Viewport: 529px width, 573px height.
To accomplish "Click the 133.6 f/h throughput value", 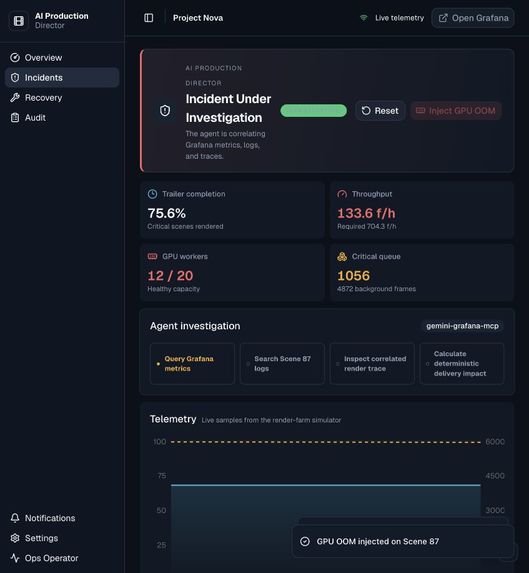I will click(x=366, y=213).
